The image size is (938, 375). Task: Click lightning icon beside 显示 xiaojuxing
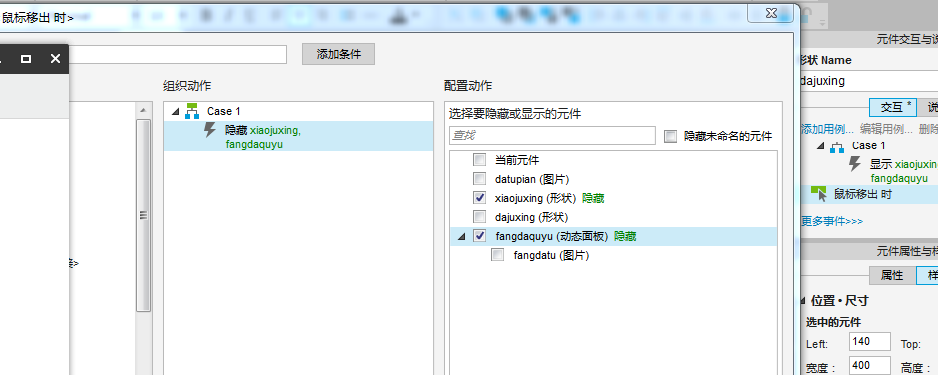point(855,164)
